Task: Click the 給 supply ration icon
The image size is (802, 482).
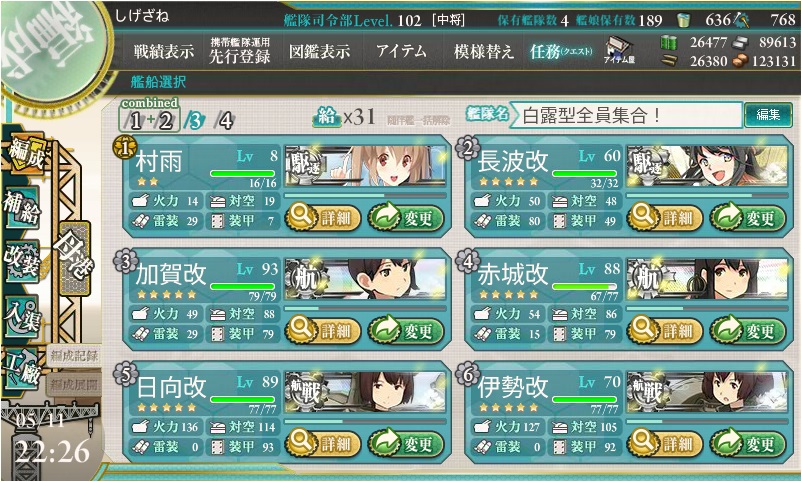Action: 326,117
